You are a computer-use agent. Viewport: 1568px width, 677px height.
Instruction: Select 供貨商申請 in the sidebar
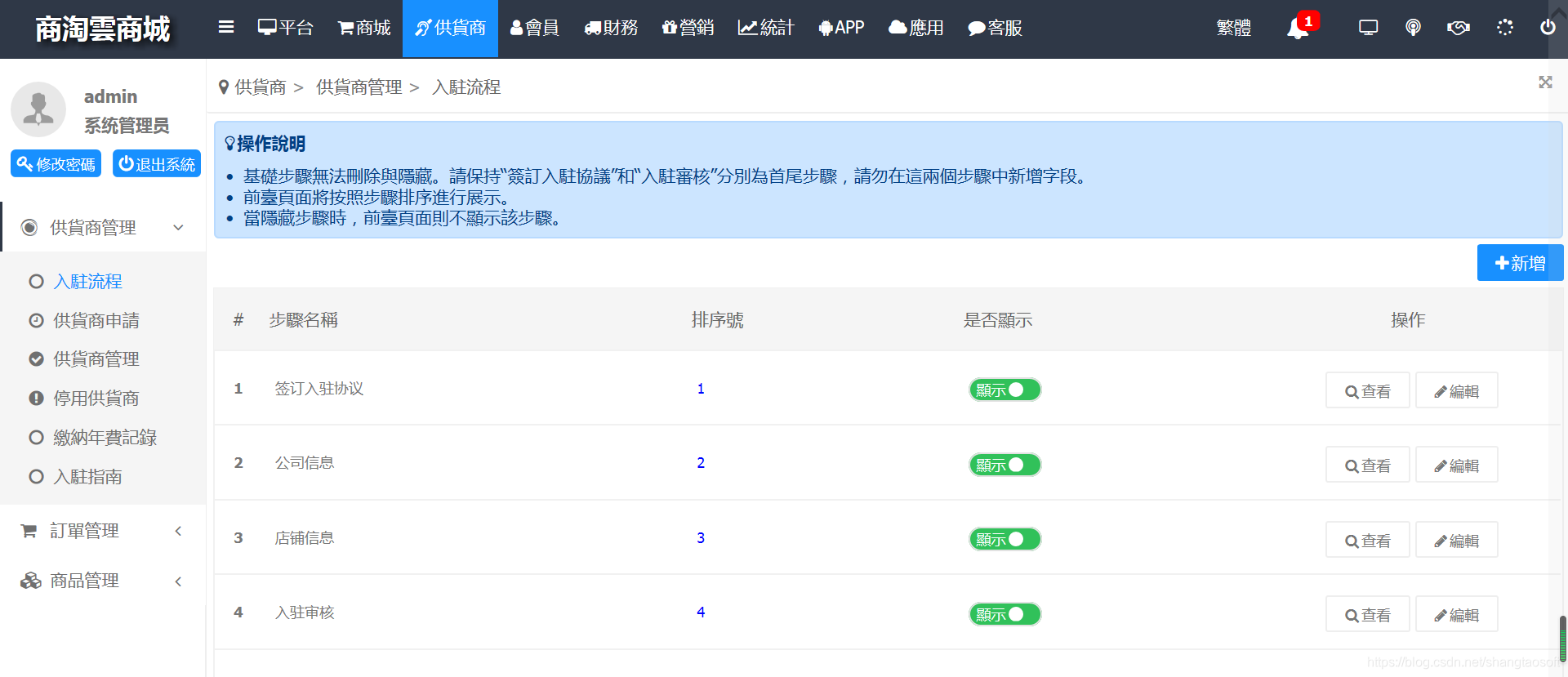(x=96, y=321)
